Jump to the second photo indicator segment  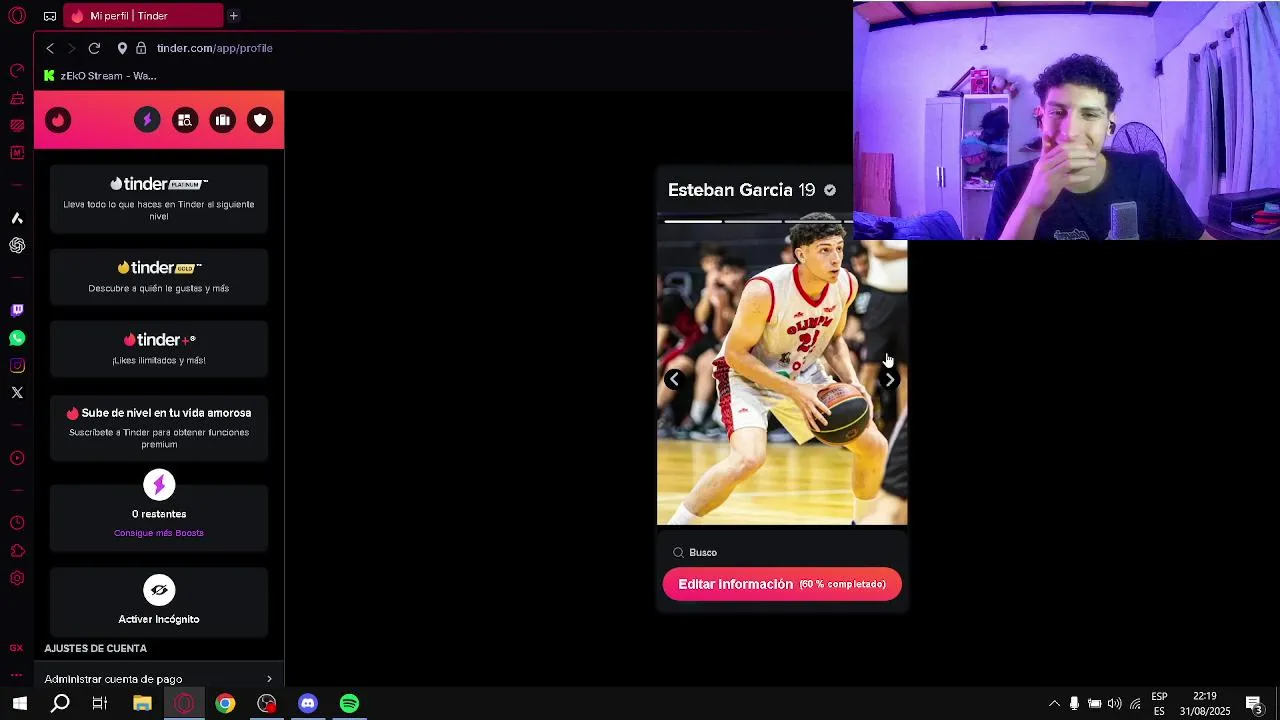pyautogui.click(x=753, y=221)
